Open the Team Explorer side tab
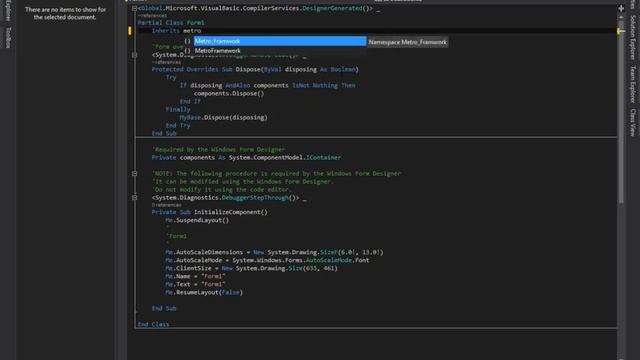 [633, 84]
